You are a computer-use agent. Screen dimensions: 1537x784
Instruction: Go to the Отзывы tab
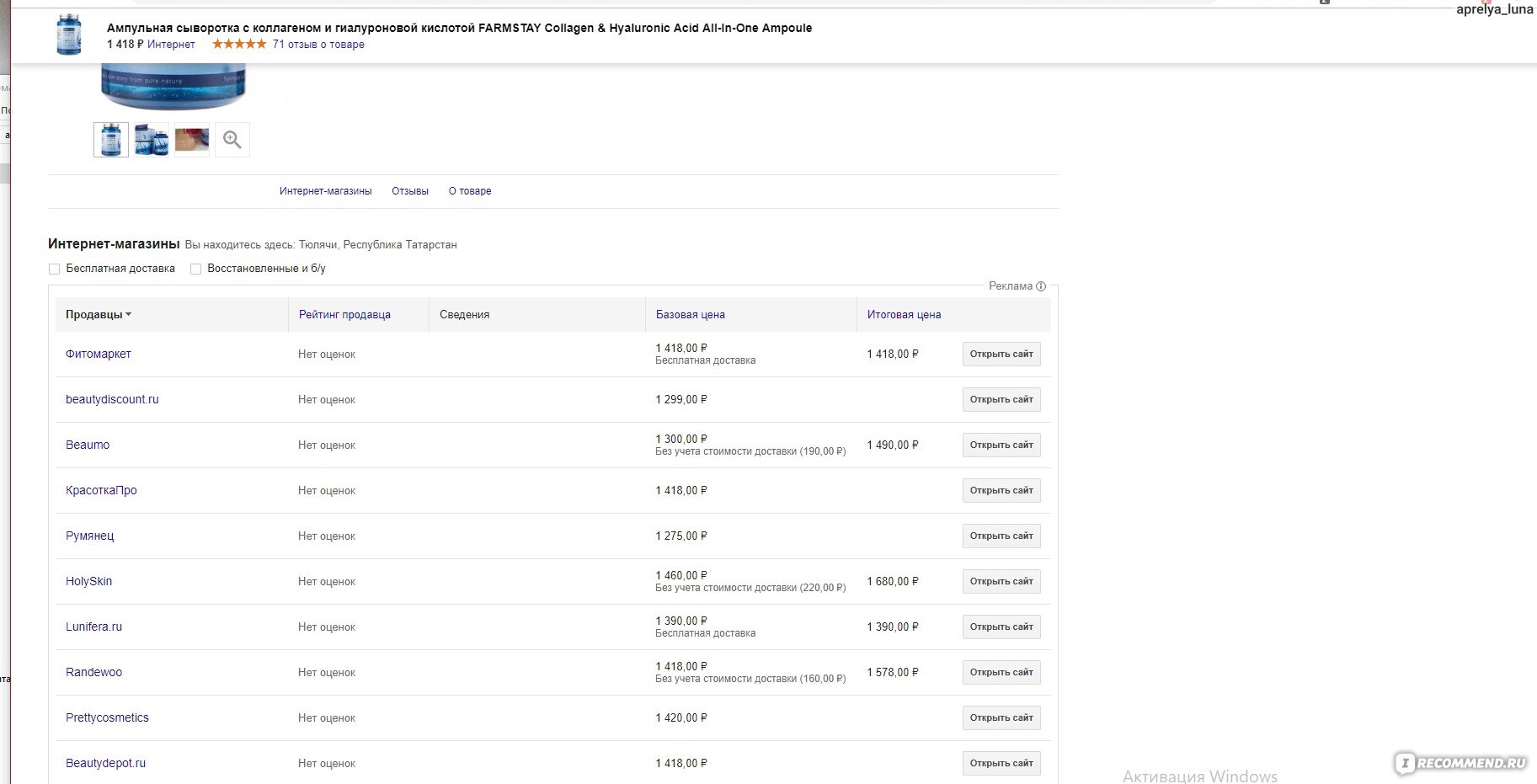(x=410, y=191)
